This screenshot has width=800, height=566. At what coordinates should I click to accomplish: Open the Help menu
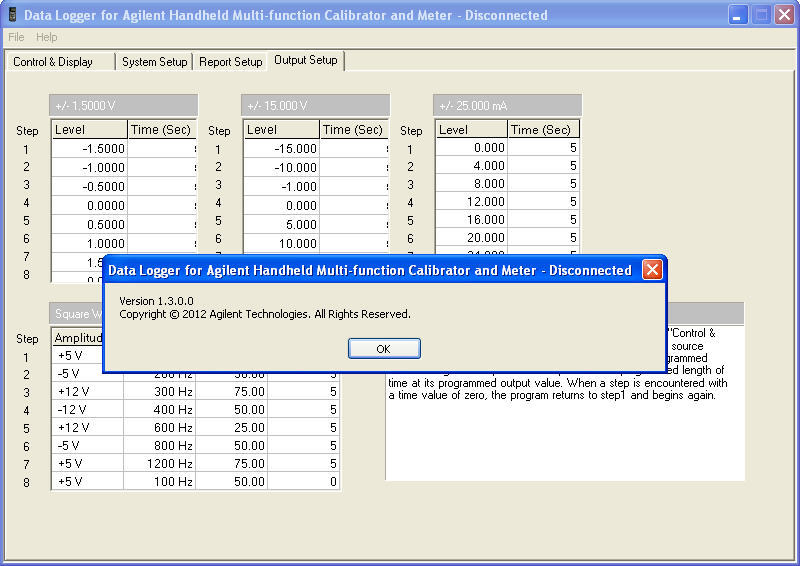tap(46, 37)
